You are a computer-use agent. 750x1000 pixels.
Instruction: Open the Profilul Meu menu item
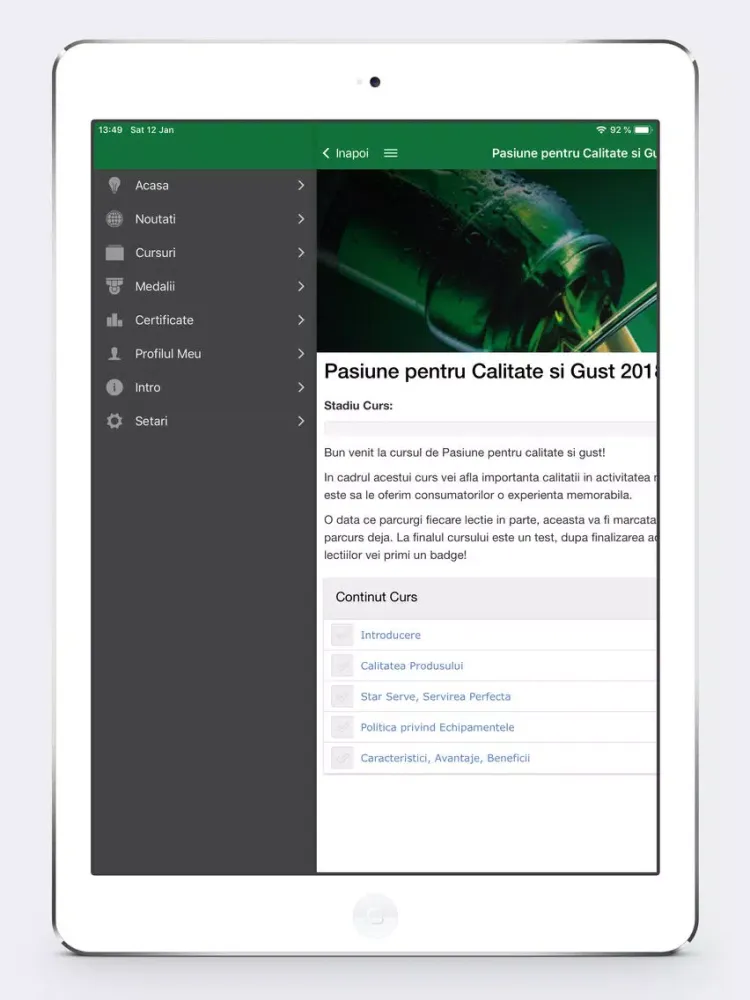click(204, 353)
